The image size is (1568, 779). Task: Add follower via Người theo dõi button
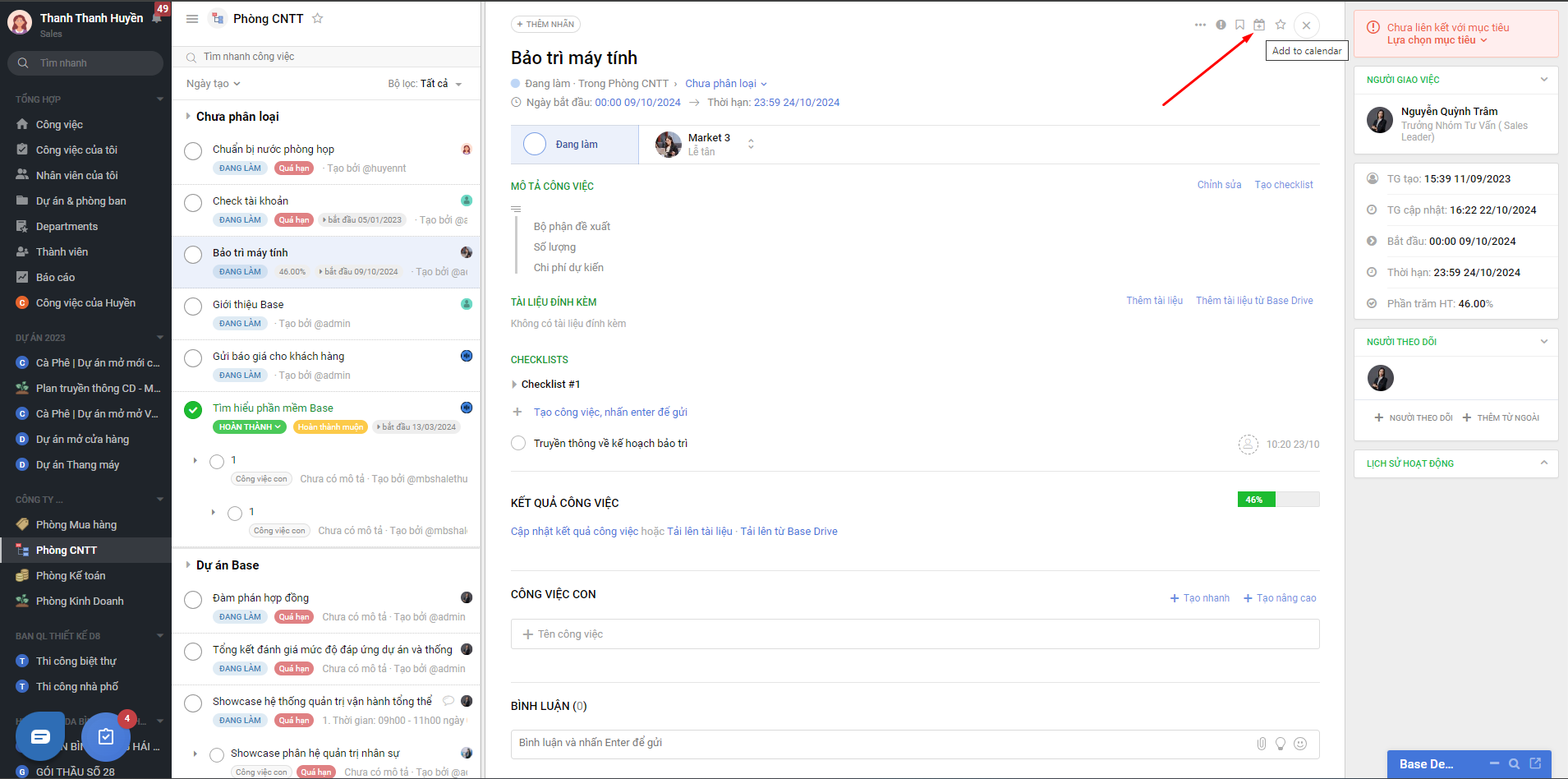(1414, 418)
